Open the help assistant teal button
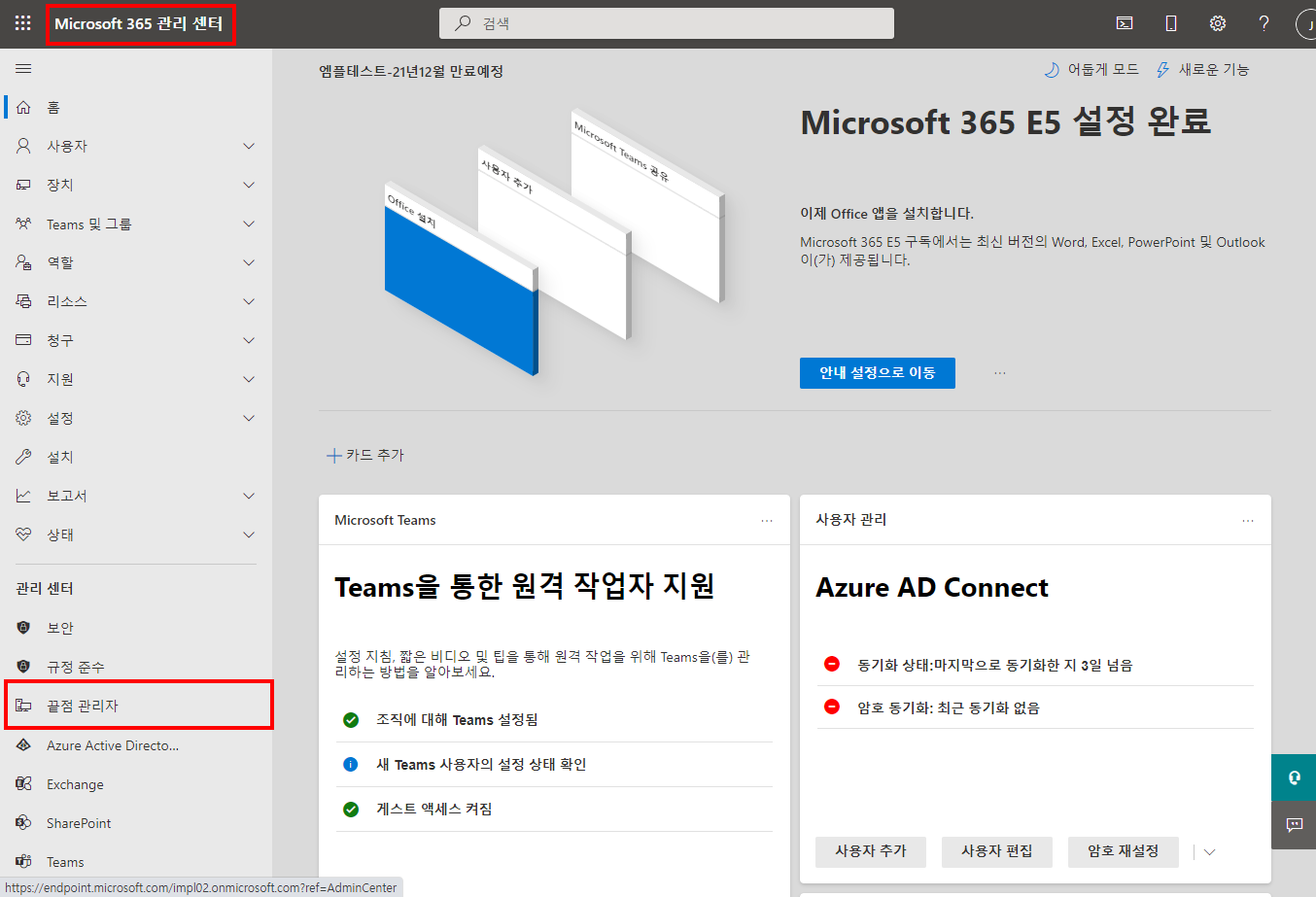The width and height of the screenshot is (1316, 897). tap(1294, 777)
